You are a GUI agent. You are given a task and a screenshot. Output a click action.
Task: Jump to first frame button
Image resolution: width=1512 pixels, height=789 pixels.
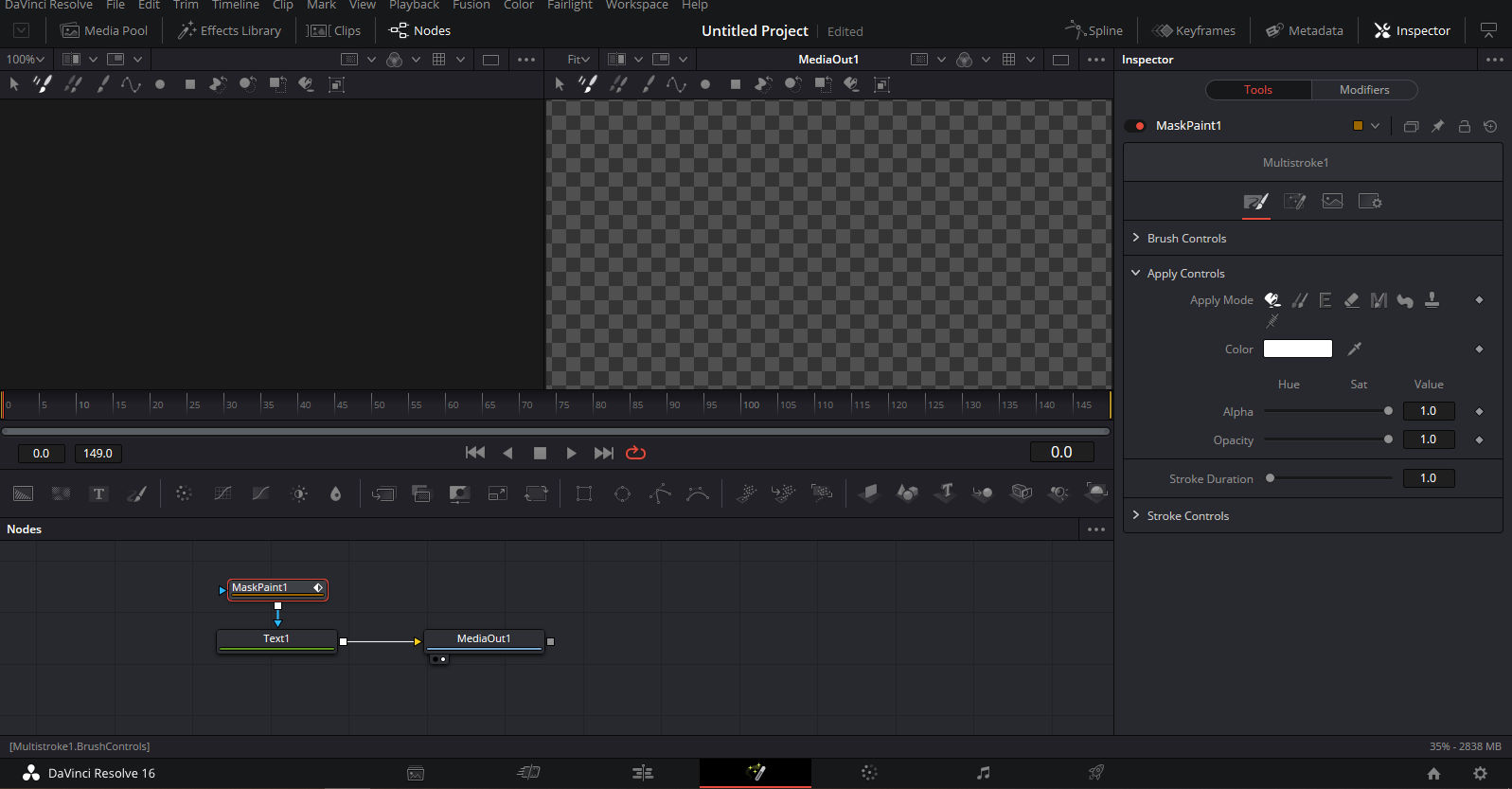(475, 453)
